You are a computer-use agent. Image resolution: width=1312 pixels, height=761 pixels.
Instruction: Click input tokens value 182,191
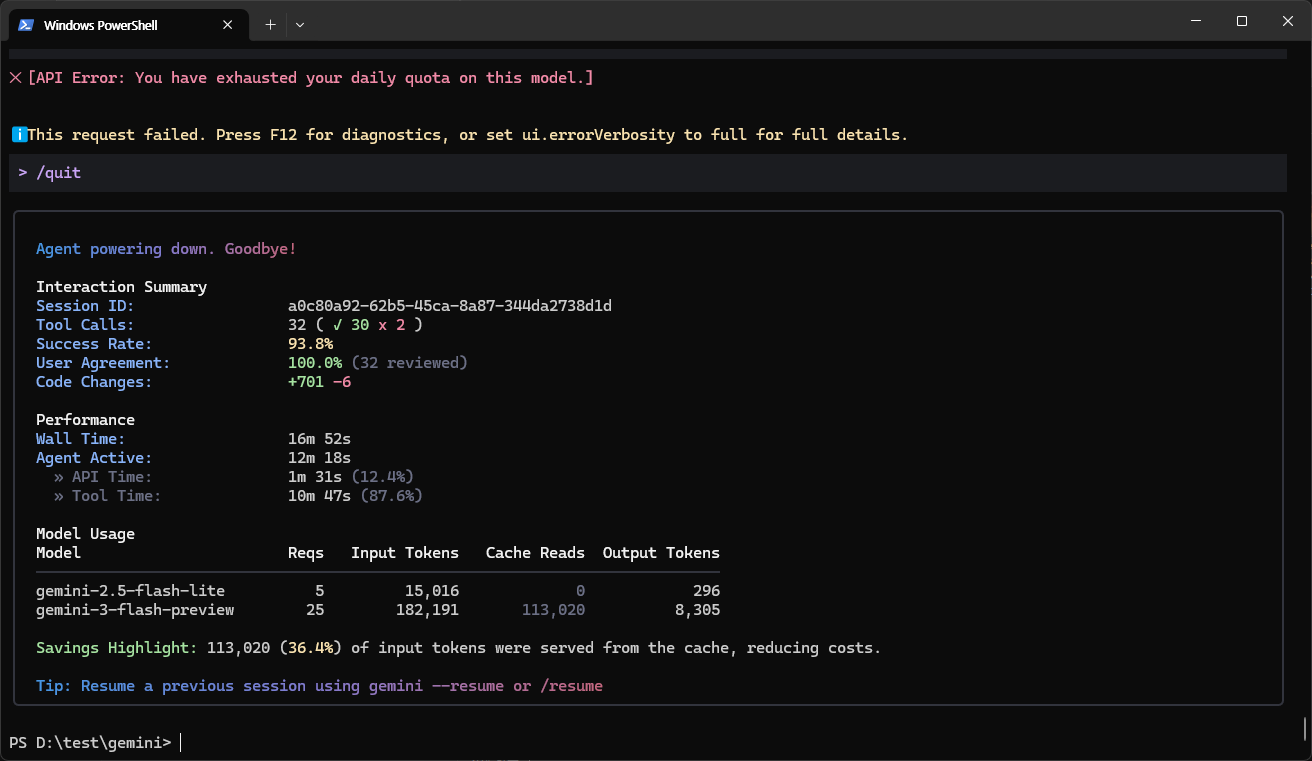click(427, 609)
